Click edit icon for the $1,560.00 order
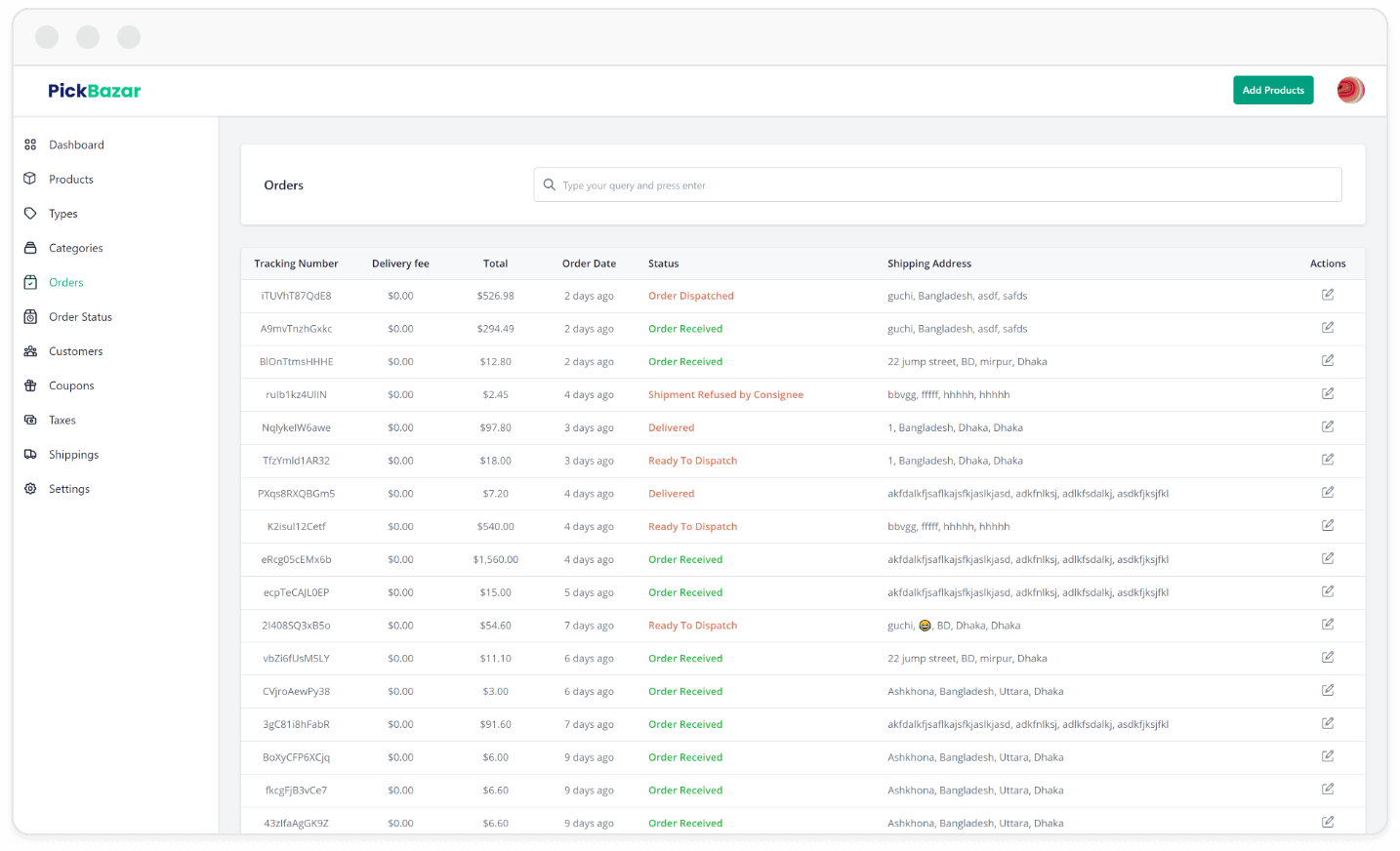1400x851 pixels. [x=1328, y=559]
